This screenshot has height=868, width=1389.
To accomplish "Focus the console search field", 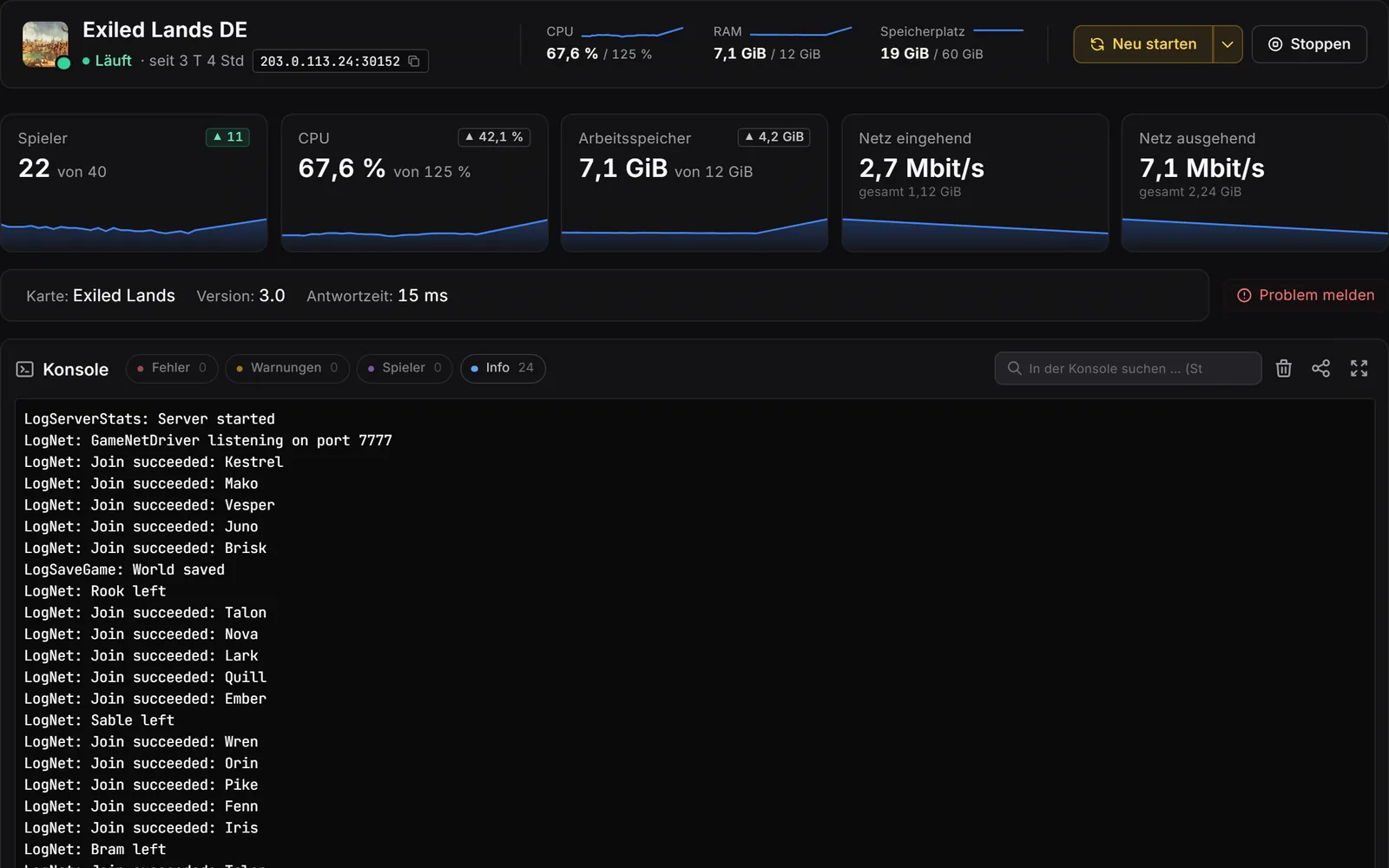I will [x=1128, y=368].
